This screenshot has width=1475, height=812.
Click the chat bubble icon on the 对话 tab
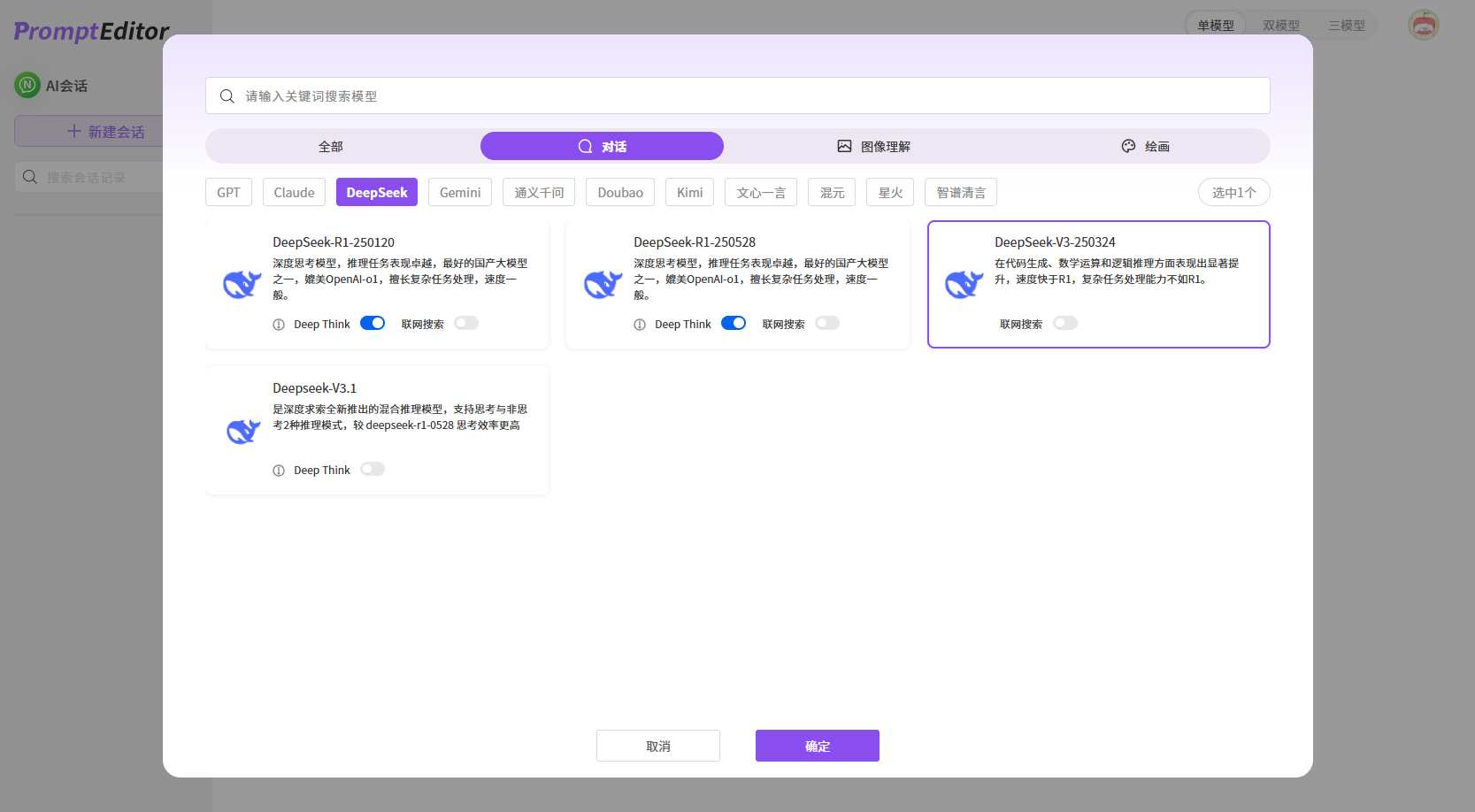pyautogui.click(x=584, y=146)
